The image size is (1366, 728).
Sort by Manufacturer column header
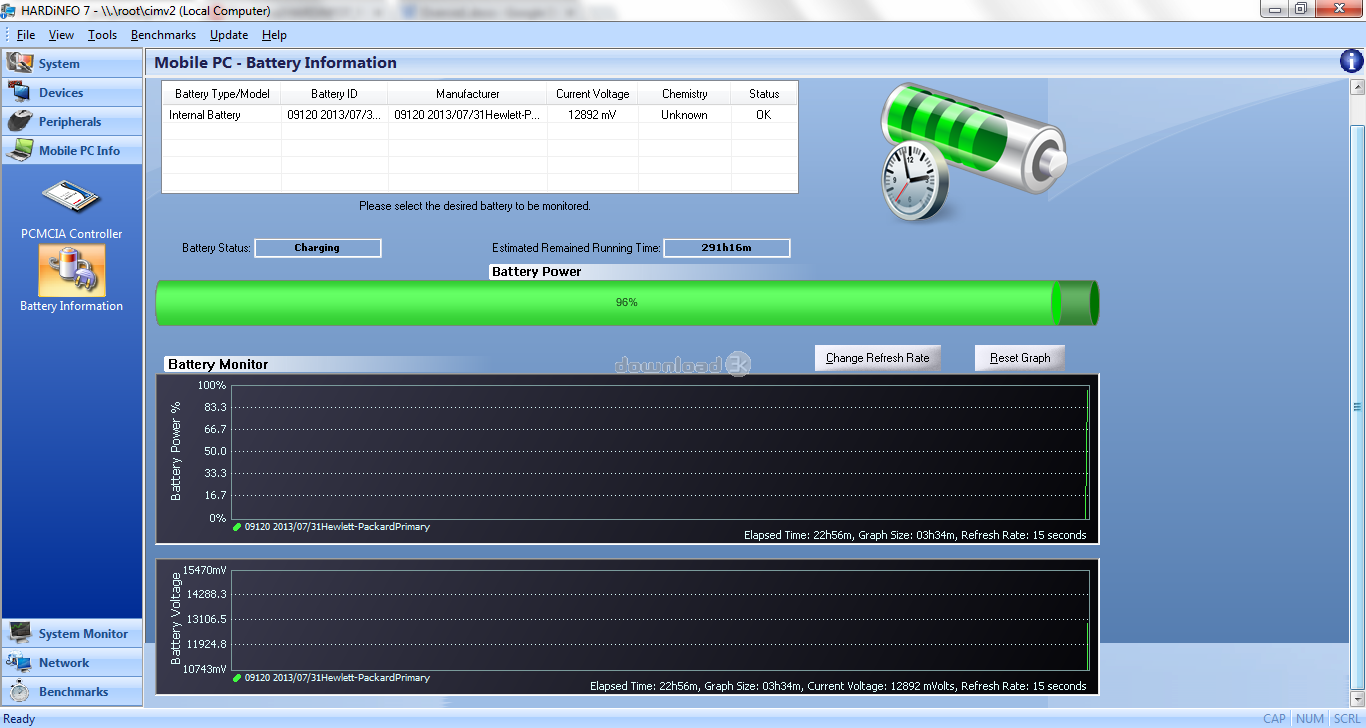click(467, 94)
